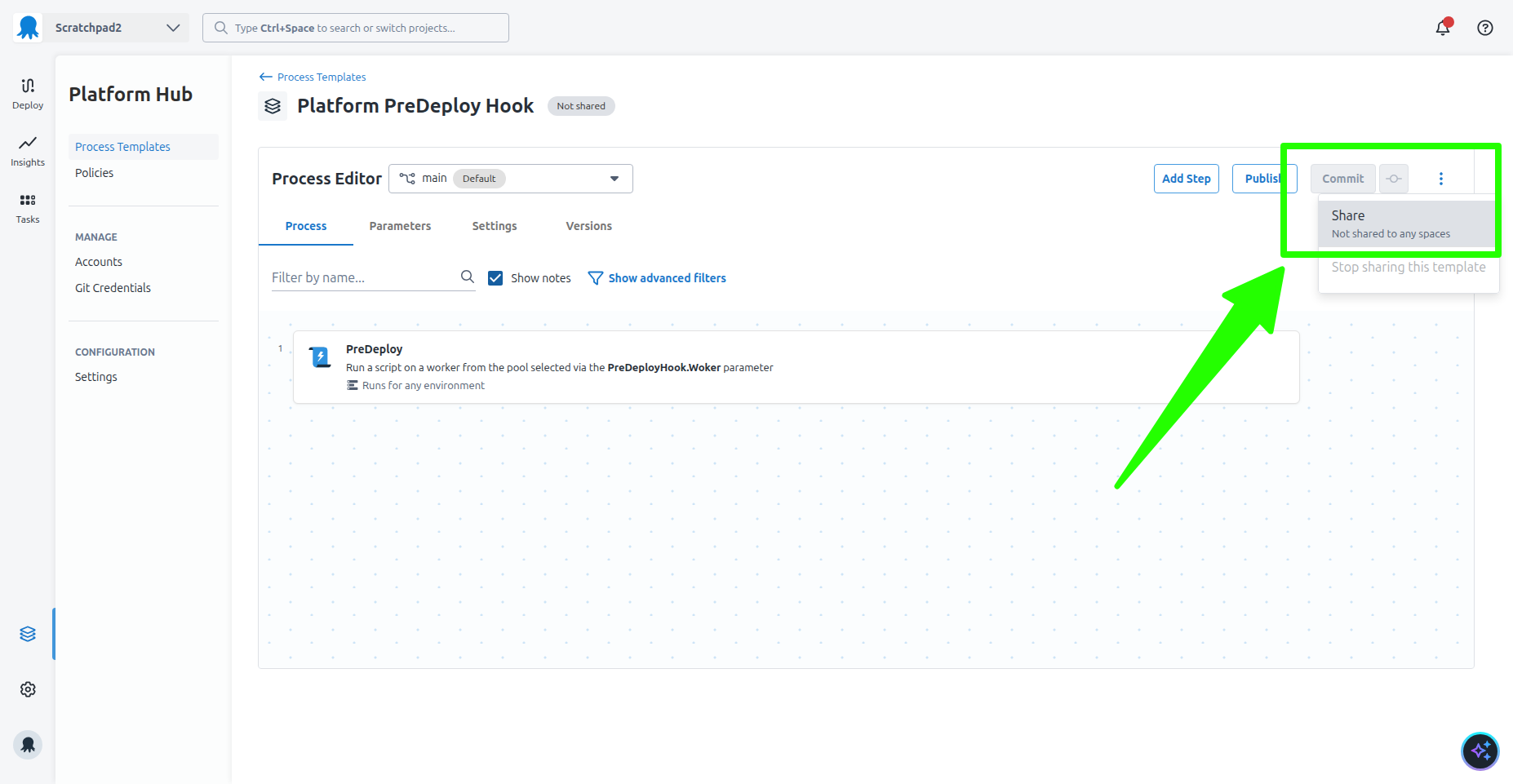The width and height of the screenshot is (1513, 784).
Task: Open the notifications bell
Action: (1443, 28)
